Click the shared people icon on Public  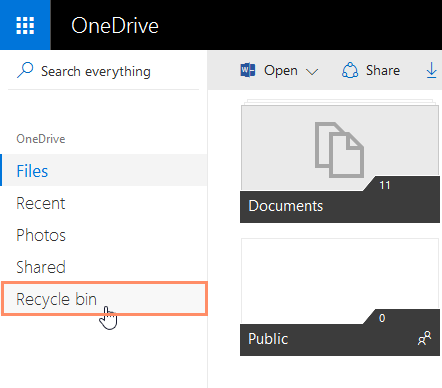[x=424, y=338]
